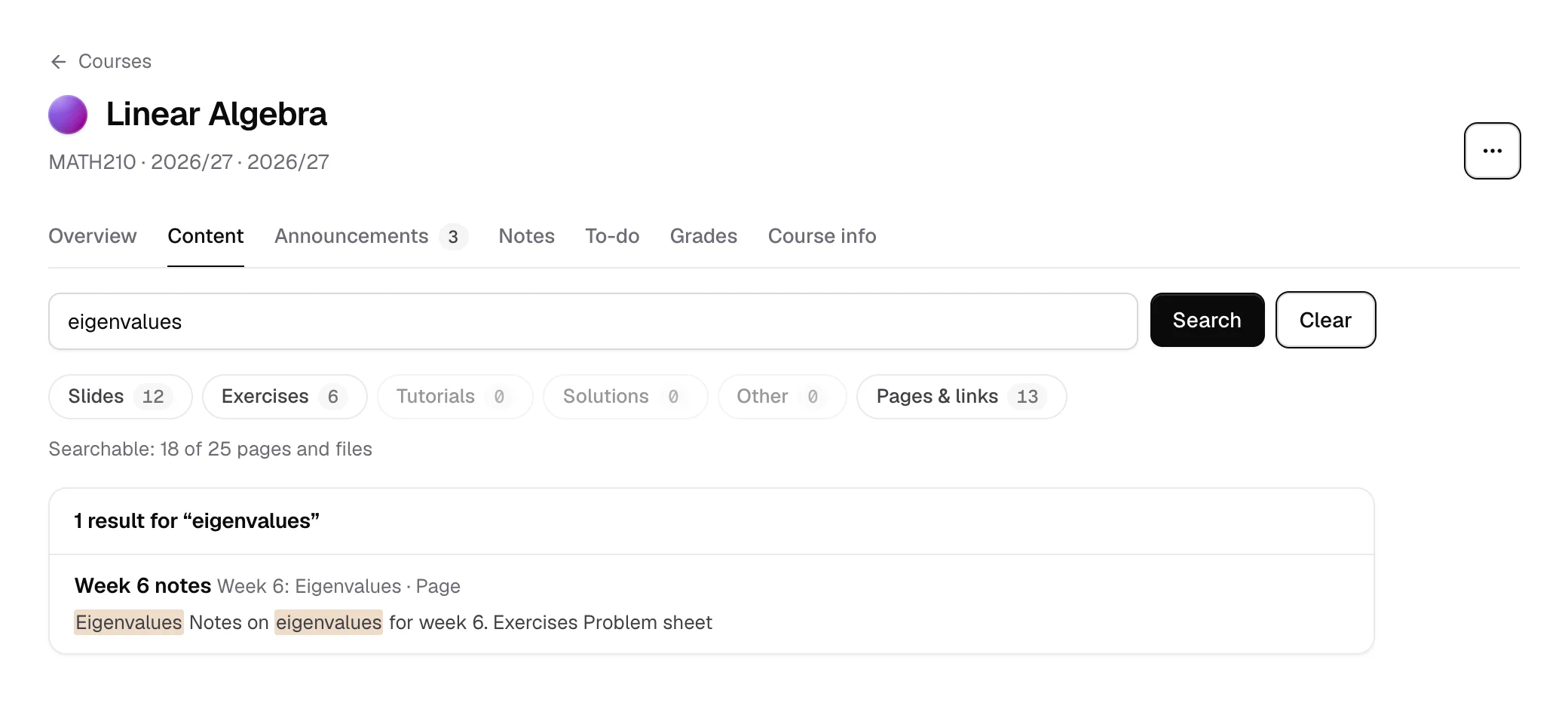1568x709 pixels.
Task: Switch to the Overview tab
Action: (93, 236)
